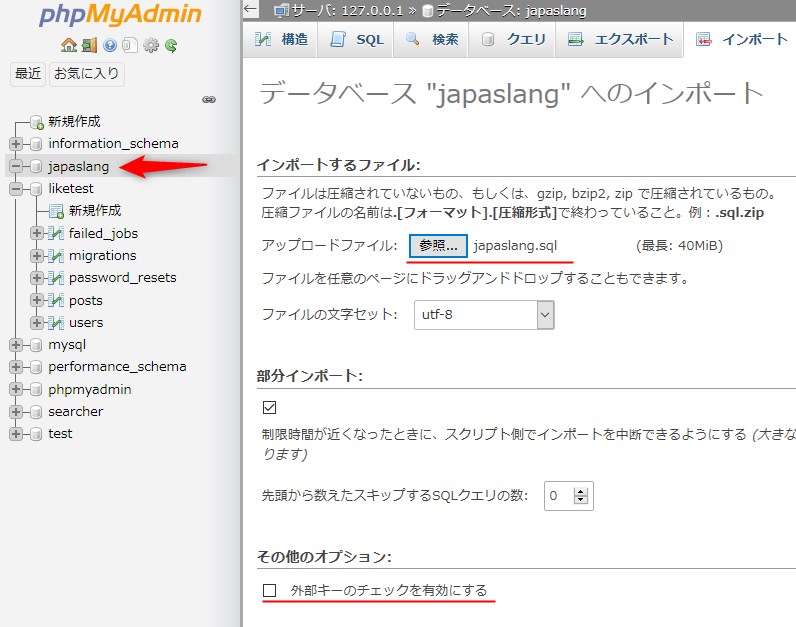The width and height of the screenshot is (796, 627).
Task: Open navigation panel settings gear icon
Action: coord(151,45)
